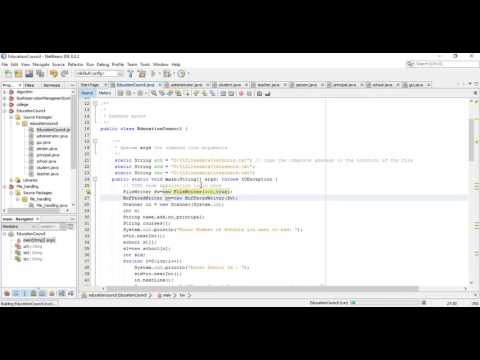Screen dimensions: 480x360
Task: Click the Shift Line Left editor icon
Action: tap(223, 93)
